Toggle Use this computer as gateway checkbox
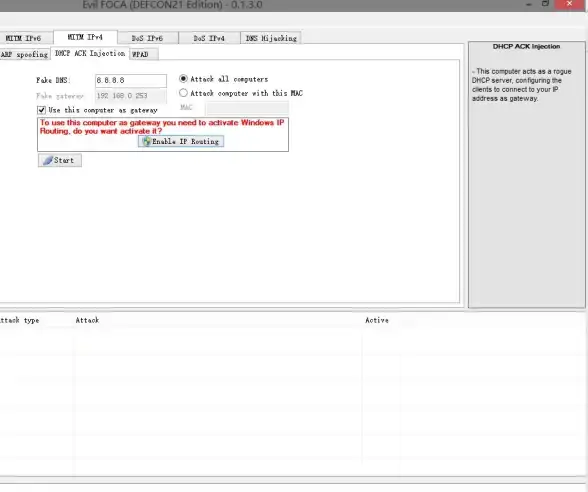588x492 pixels. 41,110
